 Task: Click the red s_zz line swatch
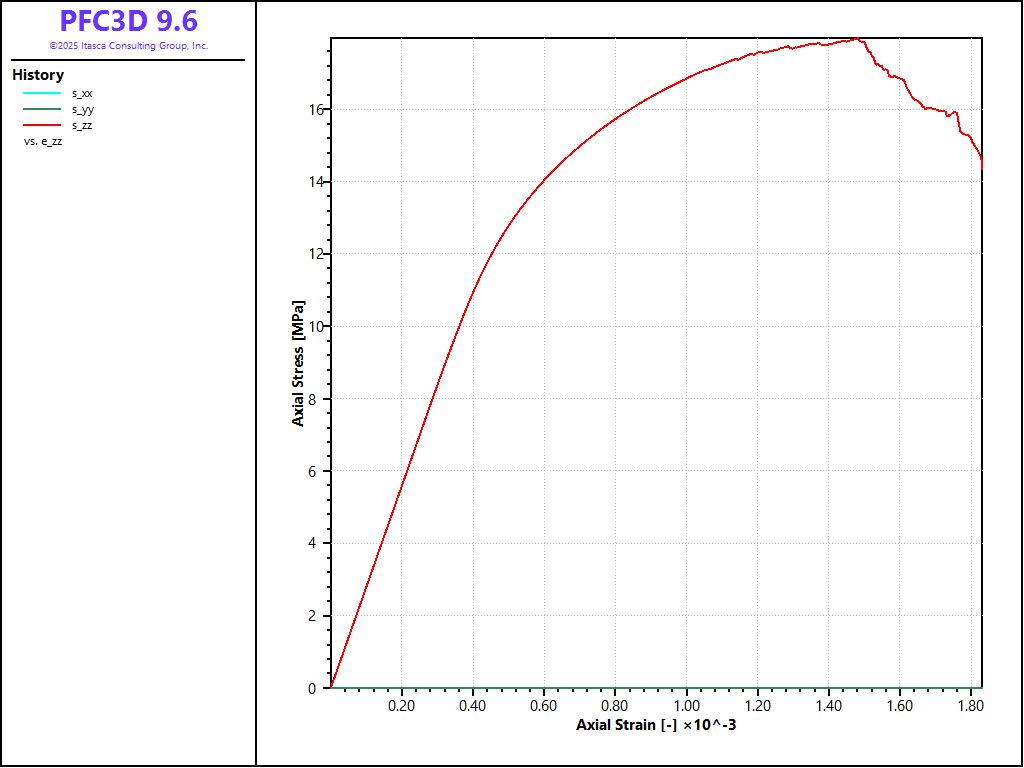point(42,125)
